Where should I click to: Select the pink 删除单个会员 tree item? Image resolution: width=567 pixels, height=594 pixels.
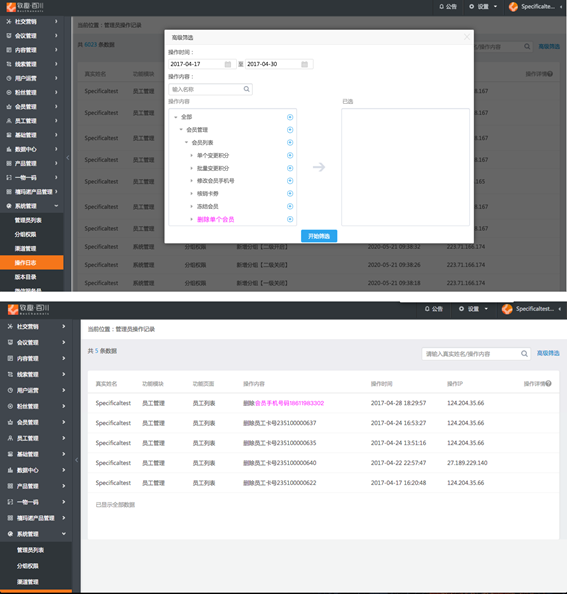[x=216, y=219]
